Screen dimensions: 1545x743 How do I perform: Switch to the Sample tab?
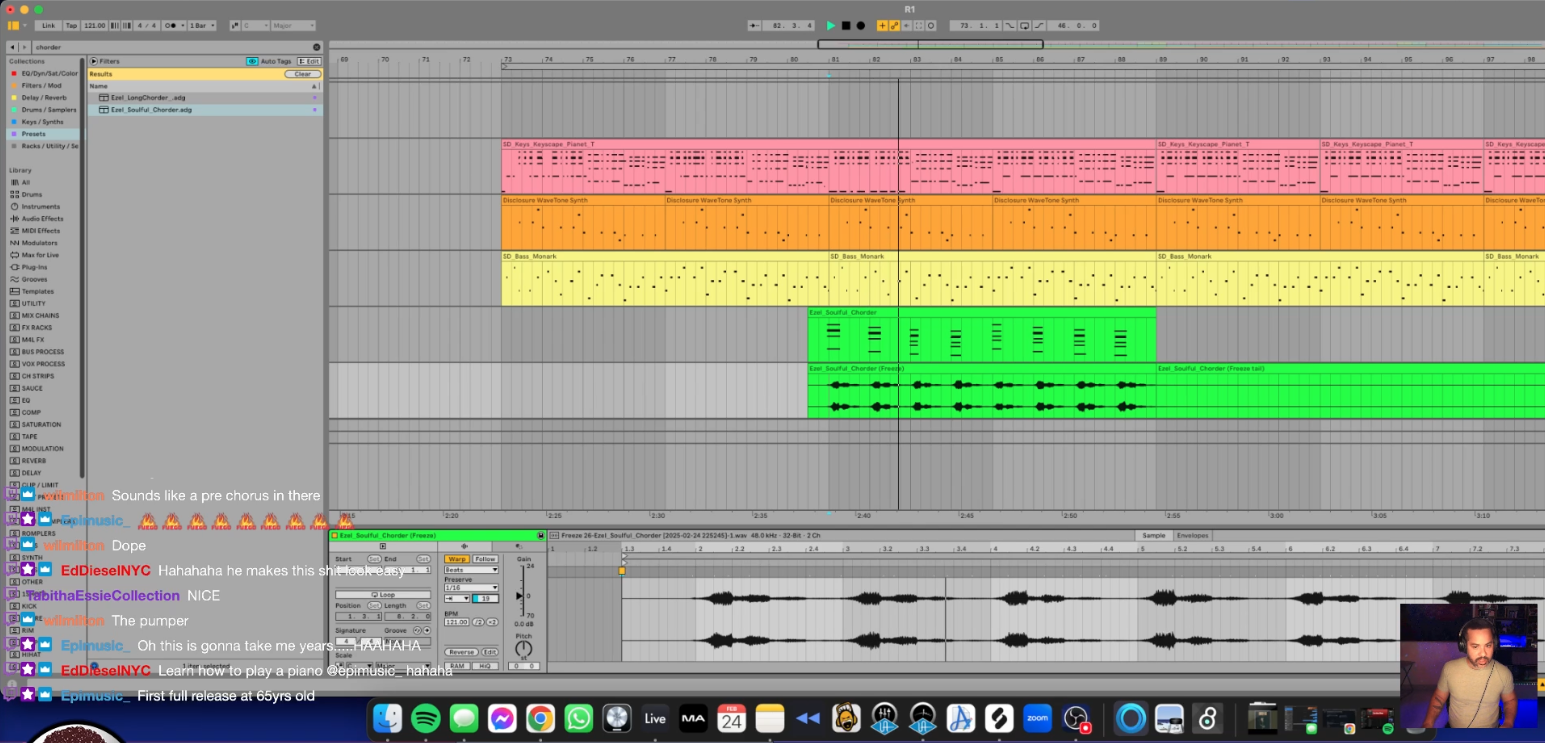click(x=1154, y=535)
